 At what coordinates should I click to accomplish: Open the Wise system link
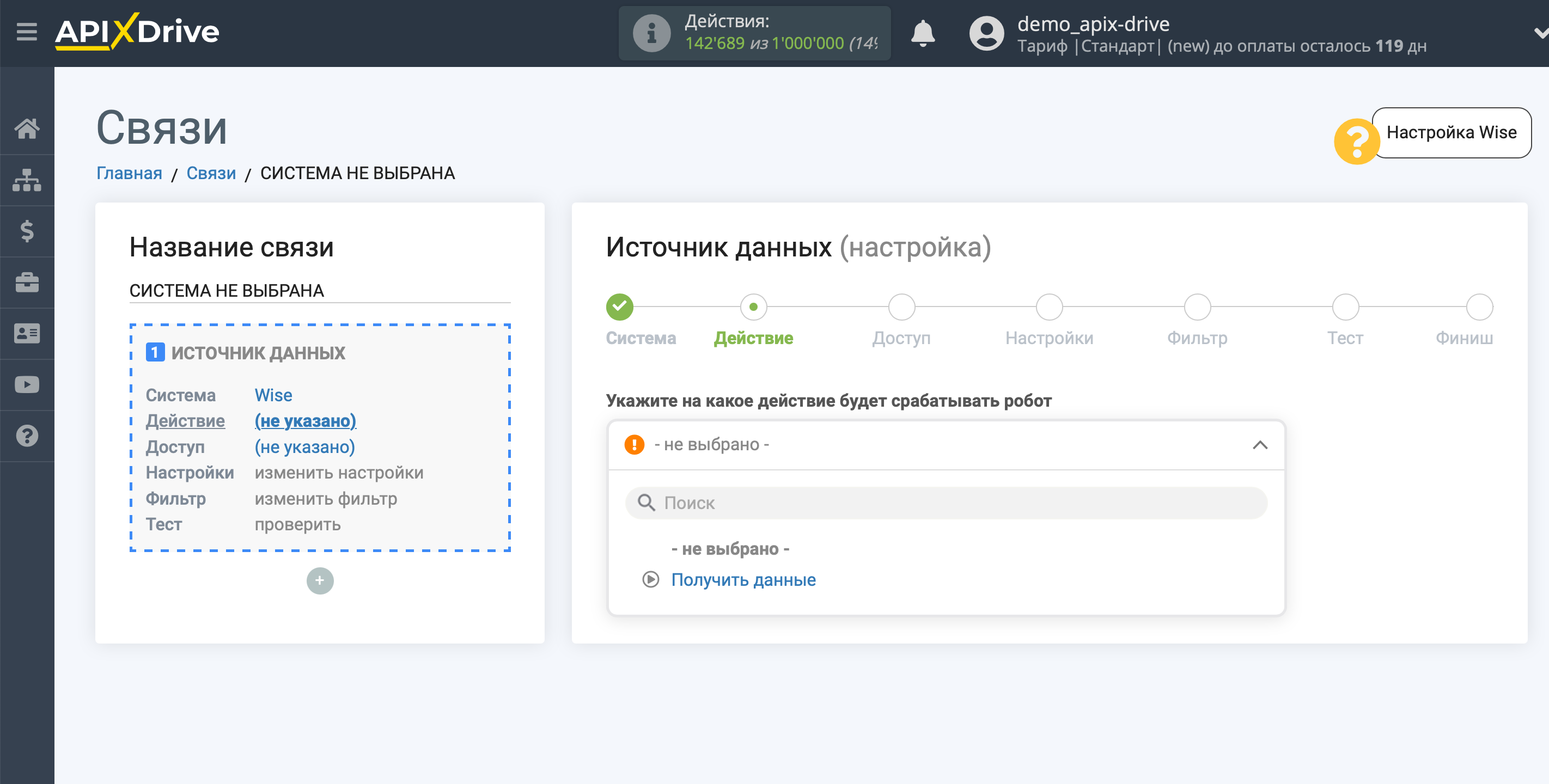(273, 395)
